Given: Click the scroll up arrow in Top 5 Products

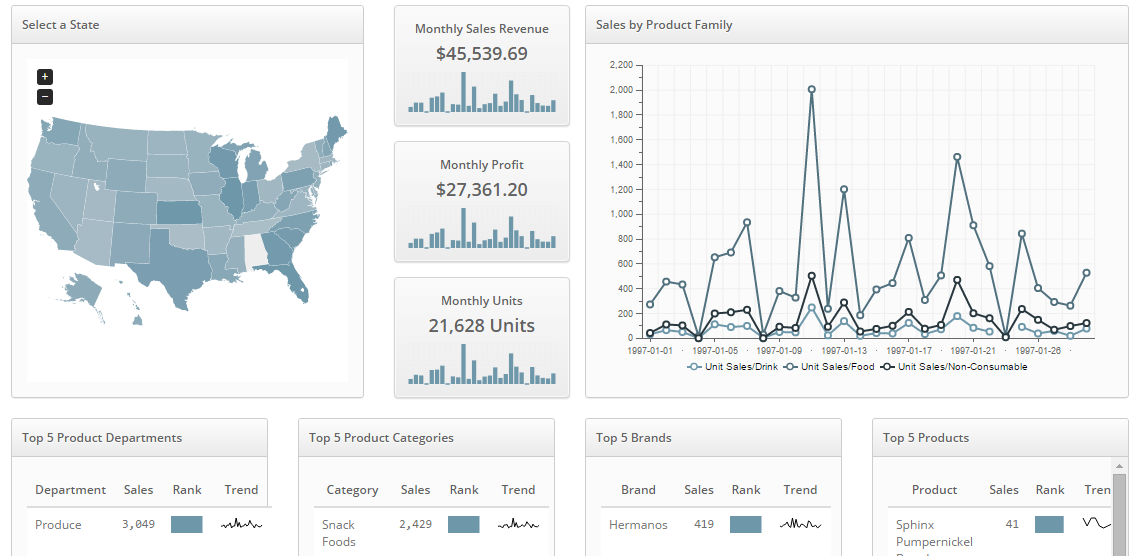Looking at the screenshot, I should click(1119, 465).
